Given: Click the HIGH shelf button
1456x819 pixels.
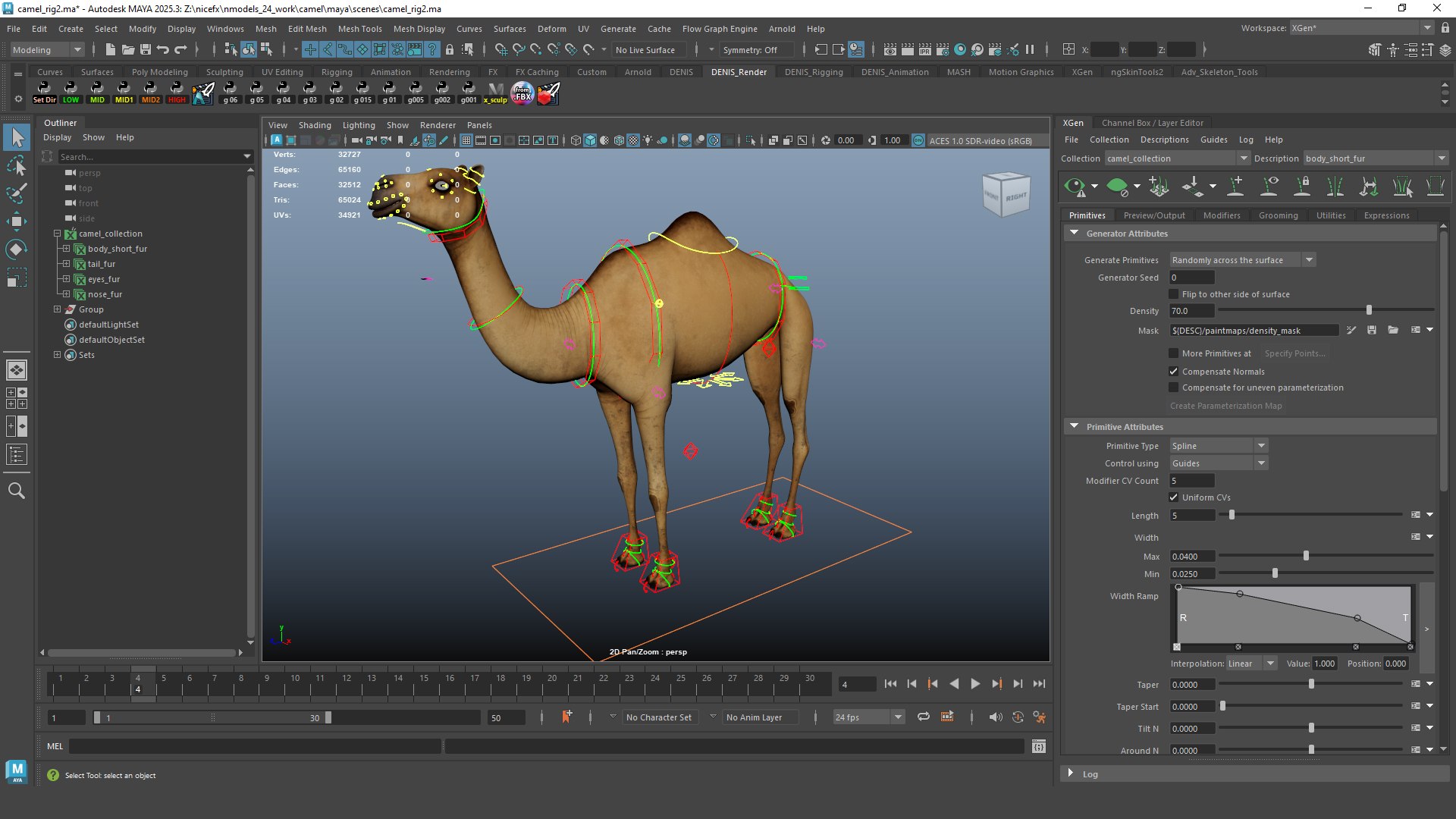Looking at the screenshot, I should (177, 93).
